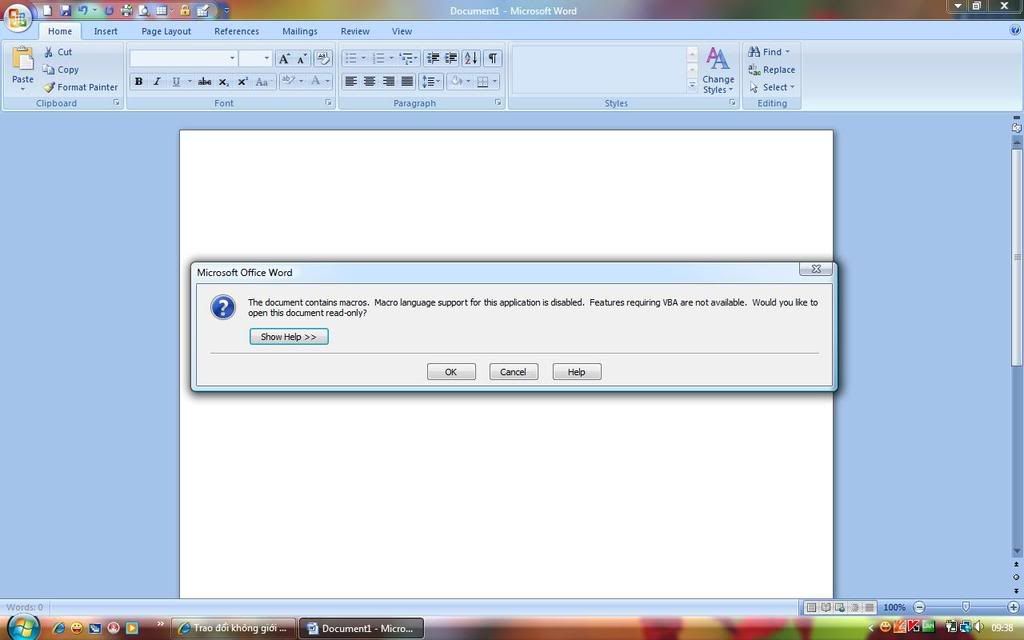Toggle Bold formatting
Viewport: 1024px width, 640px height.
[139, 81]
